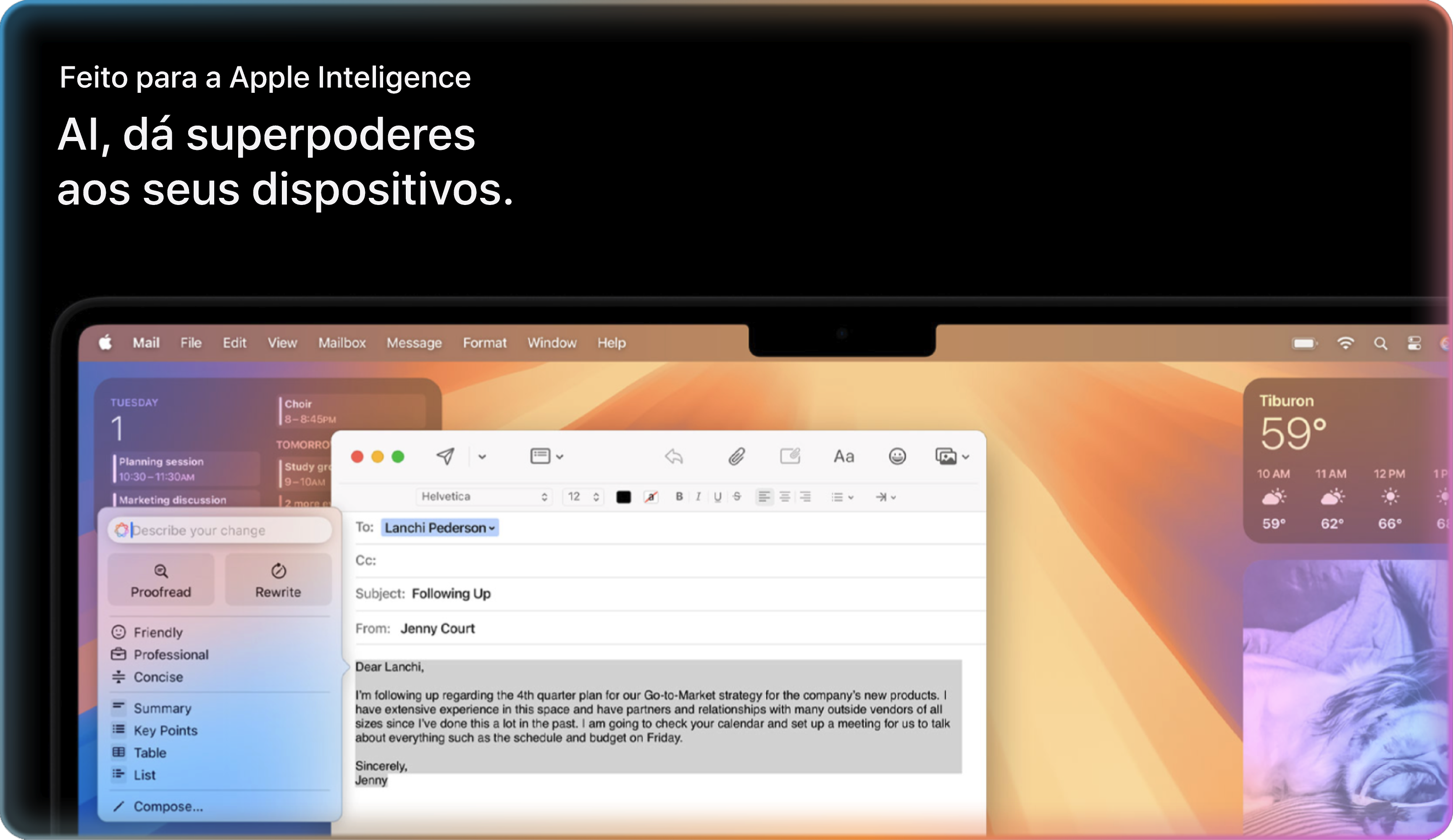Toggle underline formatting

click(x=717, y=497)
